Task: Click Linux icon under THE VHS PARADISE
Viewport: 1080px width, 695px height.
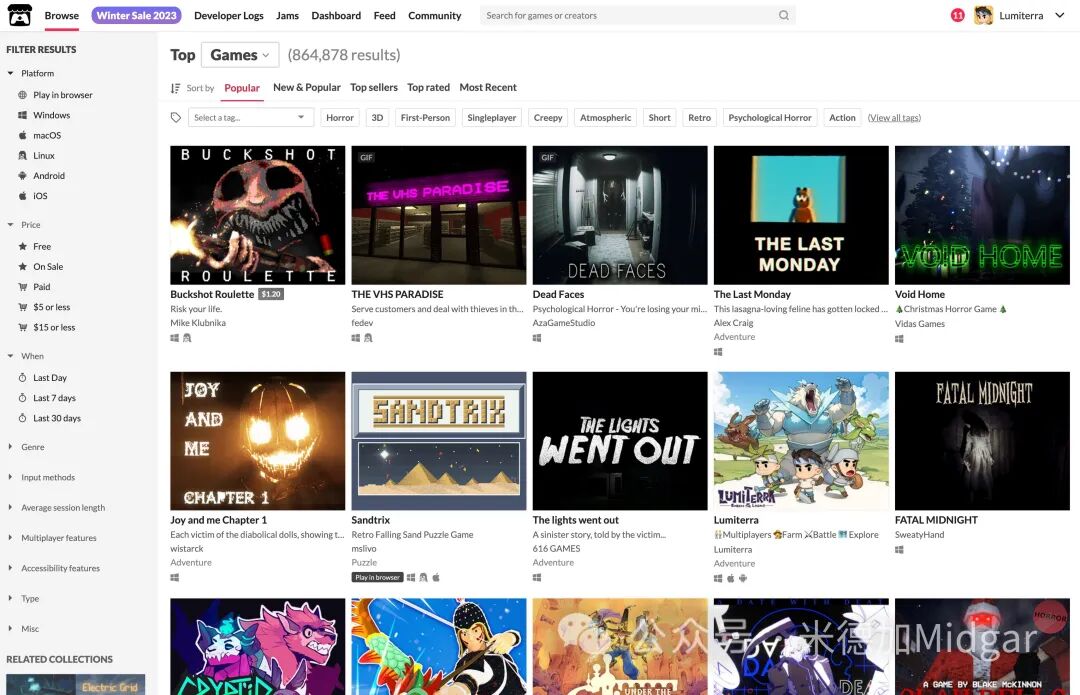Action: 368,338
